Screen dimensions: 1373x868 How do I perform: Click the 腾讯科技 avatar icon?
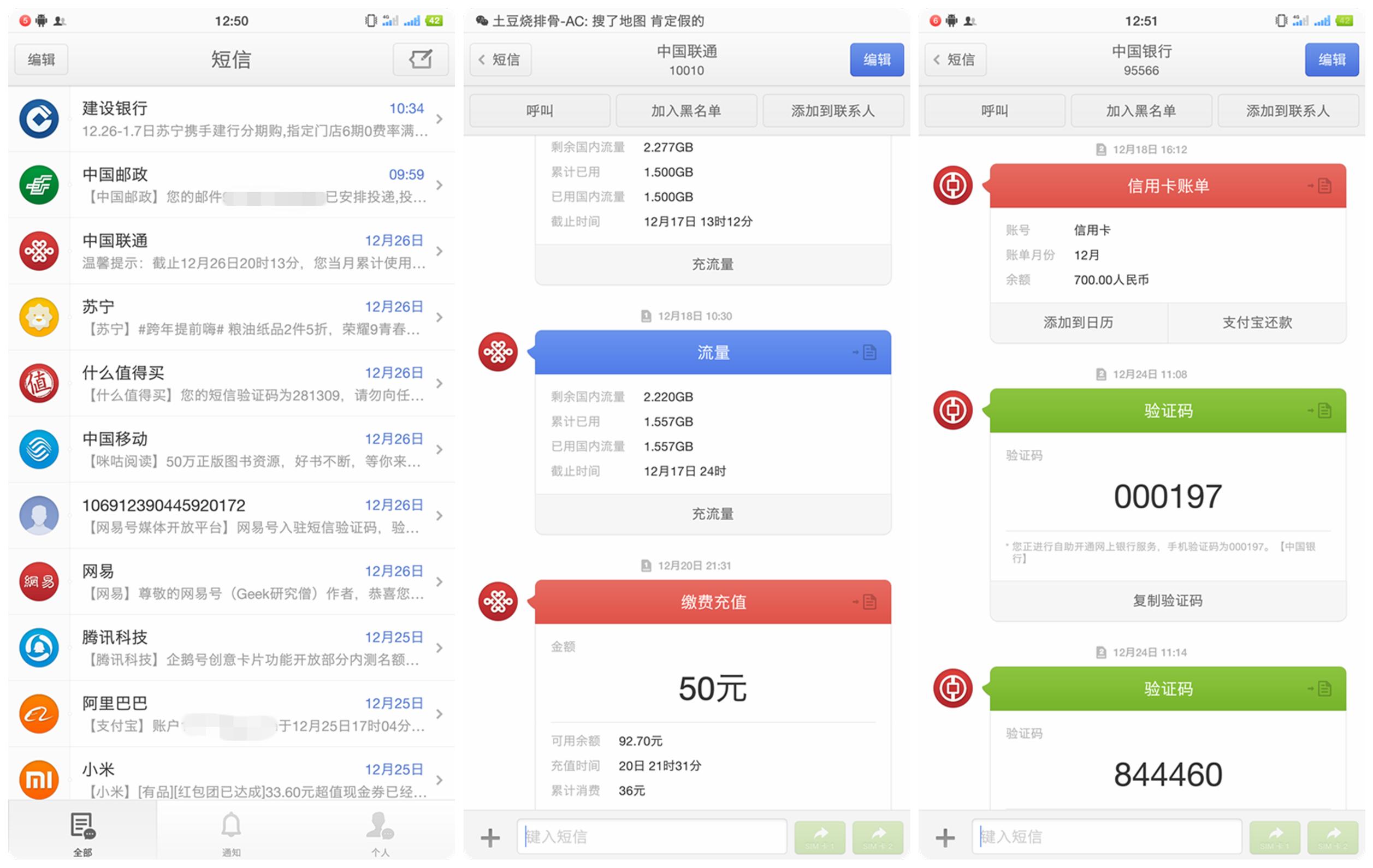(x=38, y=647)
